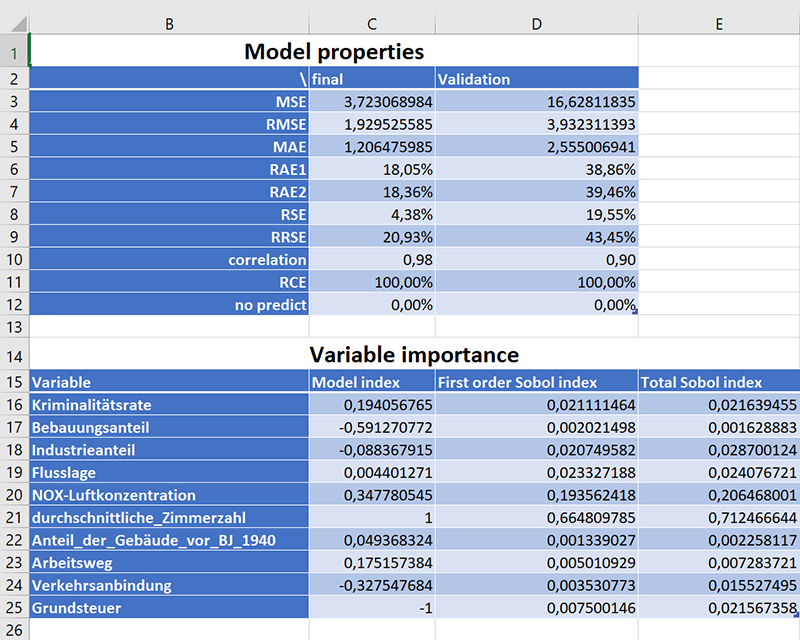Select the 19,55% RSE validation cell
The image size is (800, 640).
point(537,214)
